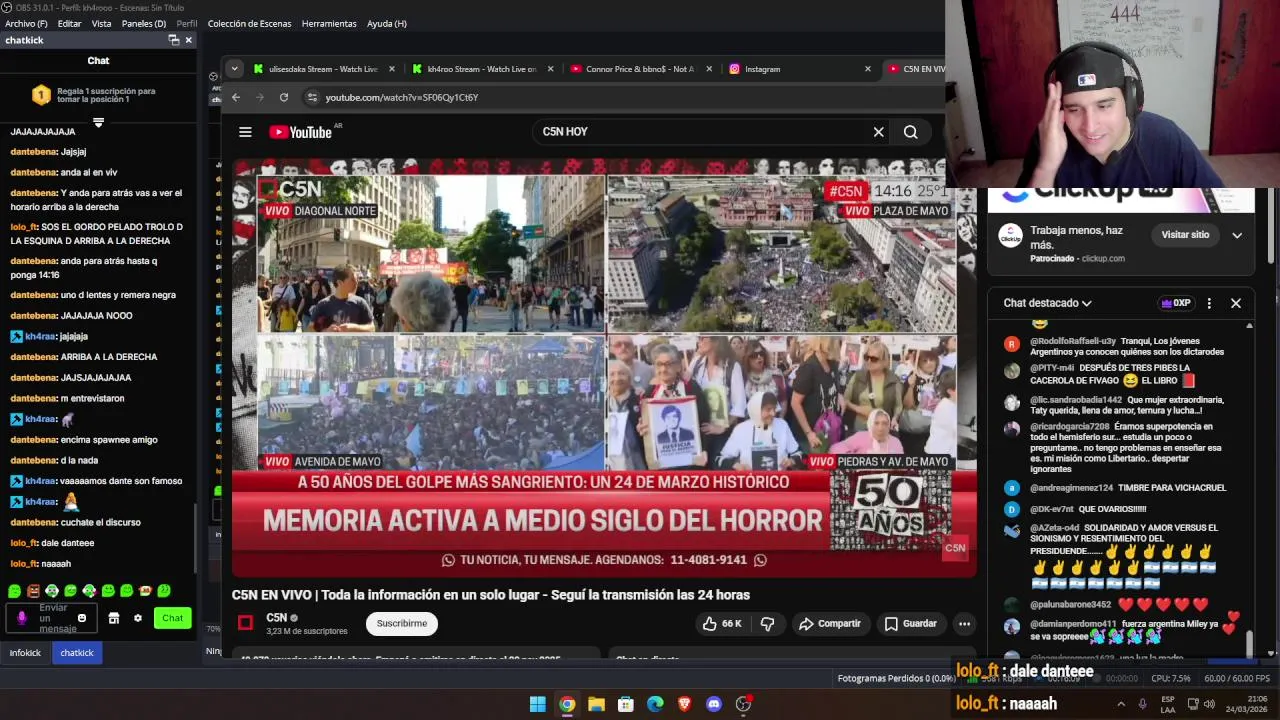The height and width of the screenshot is (720, 1280).
Task: Switch to the infokick dock tab
Action: coord(26,653)
